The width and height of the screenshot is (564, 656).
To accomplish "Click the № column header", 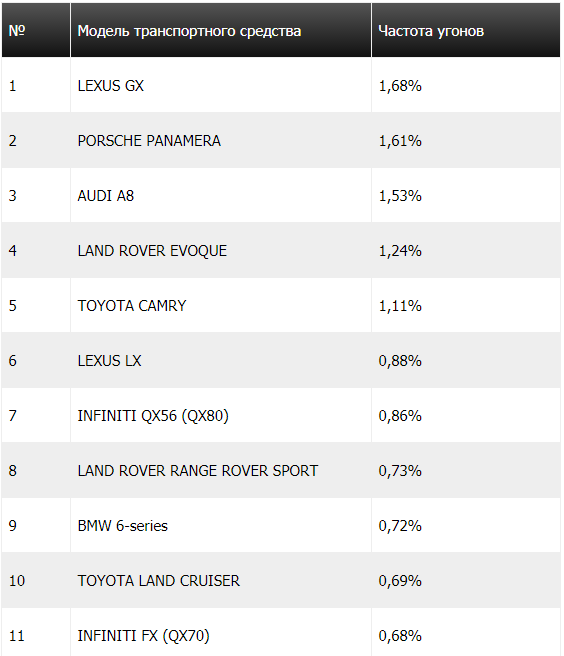I will [x=36, y=30].
